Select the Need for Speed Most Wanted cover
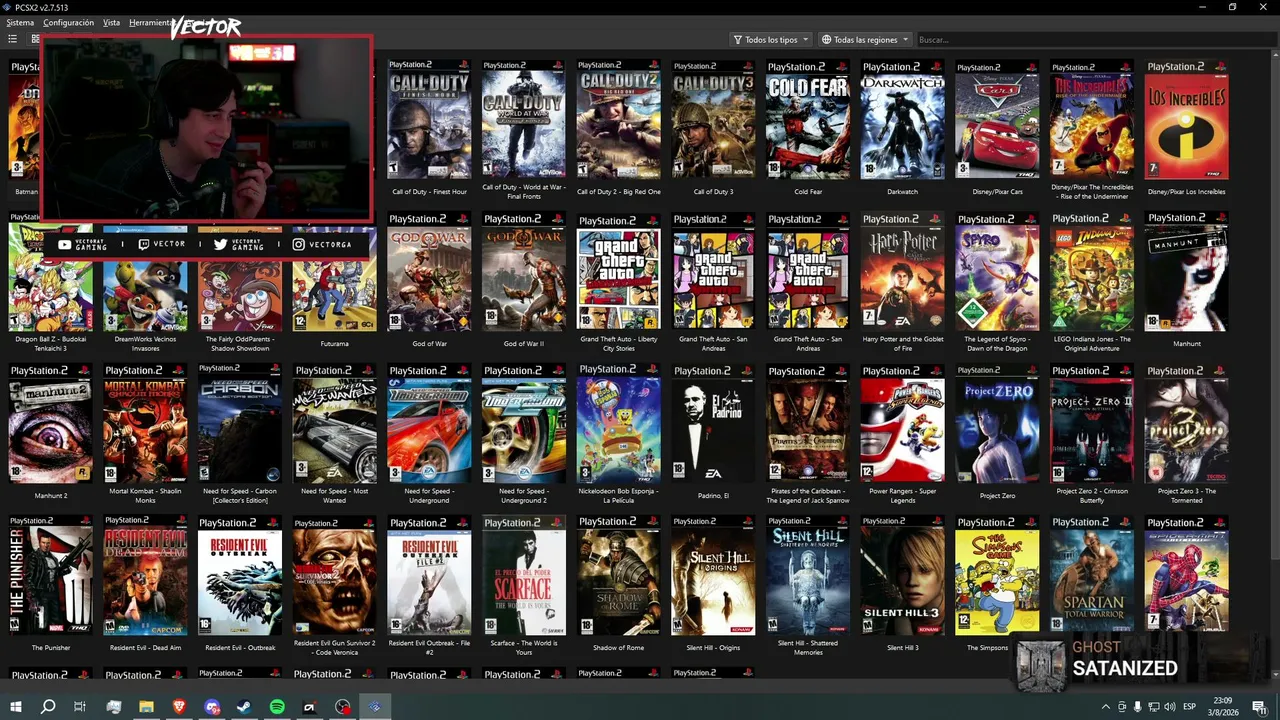Image resolution: width=1280 pixels, height=720 pixels. pyautogui.click(x=334, y=424)
